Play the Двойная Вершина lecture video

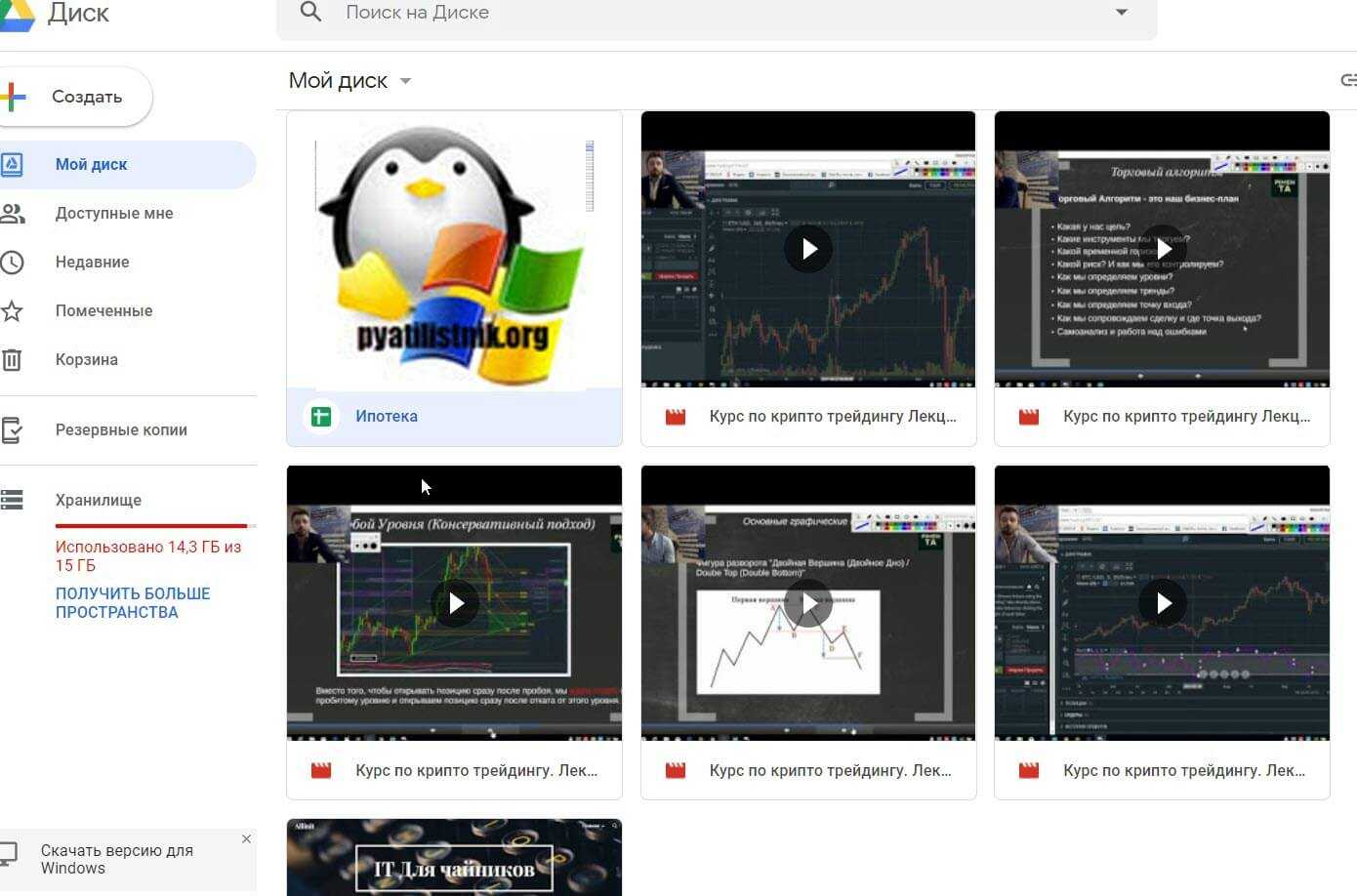pos(808,603)
